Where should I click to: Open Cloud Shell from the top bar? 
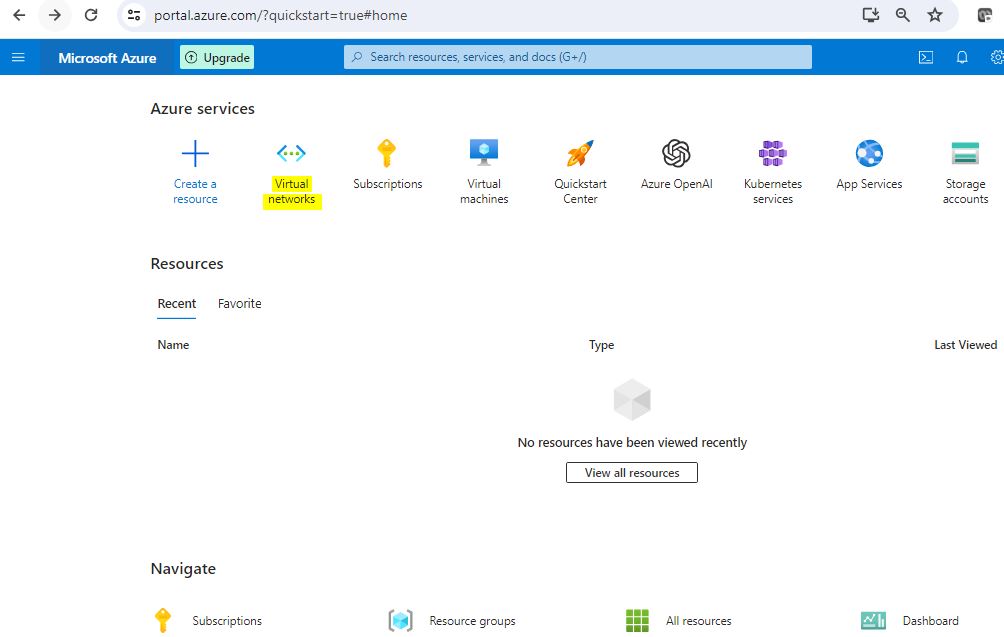926,57
